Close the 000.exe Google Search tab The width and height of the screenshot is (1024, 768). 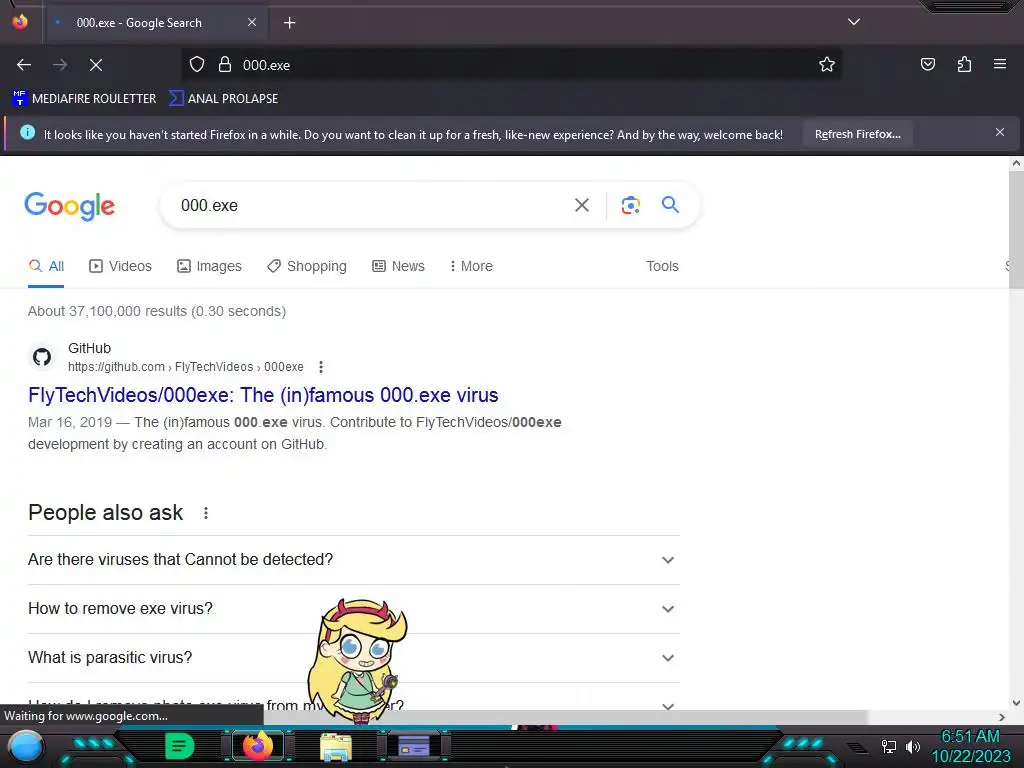tap(251, 22)
